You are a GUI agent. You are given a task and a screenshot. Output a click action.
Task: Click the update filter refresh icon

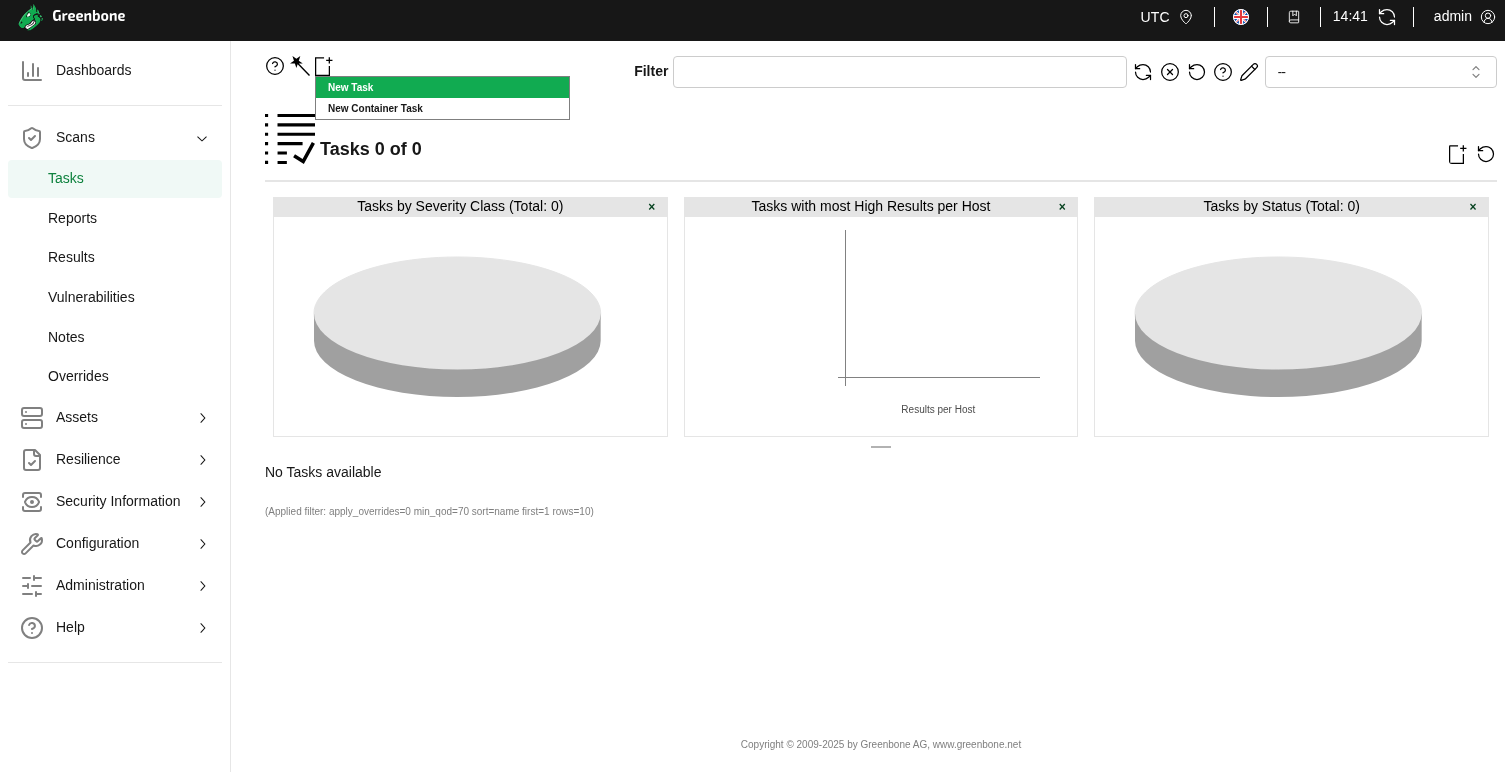1143,72
